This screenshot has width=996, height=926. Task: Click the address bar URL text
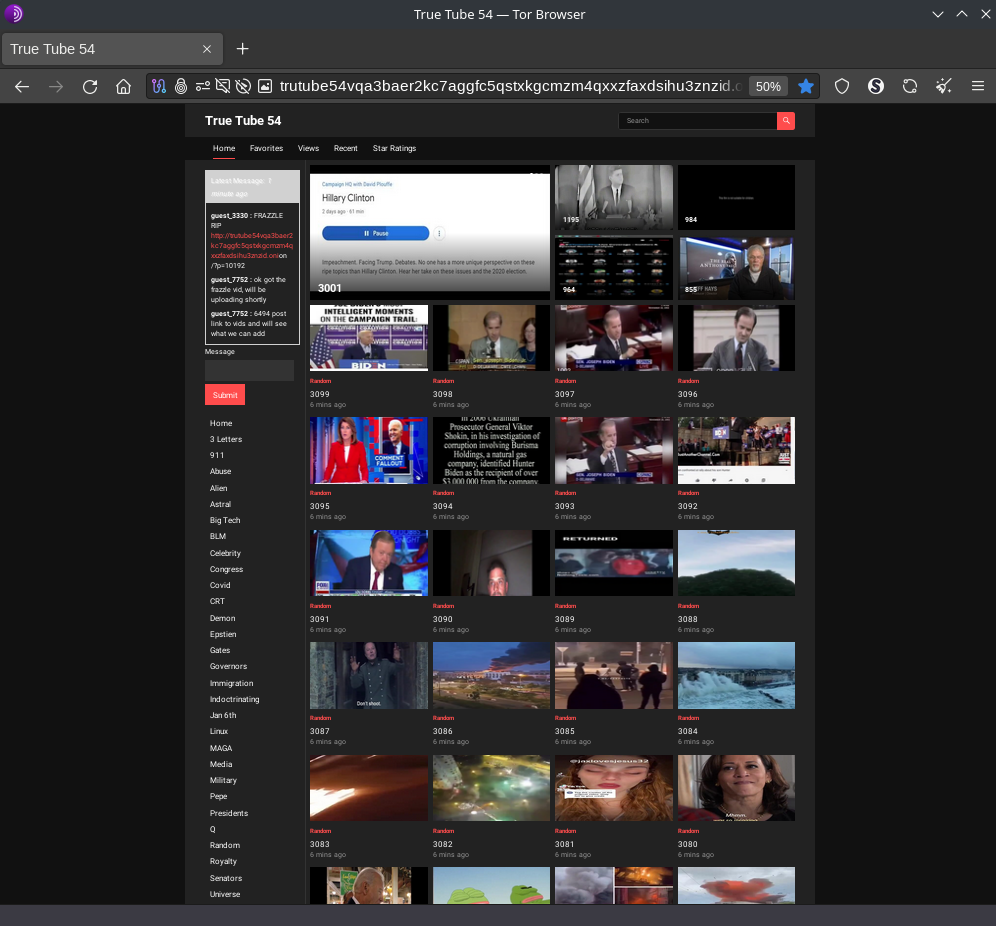(510, 86)
